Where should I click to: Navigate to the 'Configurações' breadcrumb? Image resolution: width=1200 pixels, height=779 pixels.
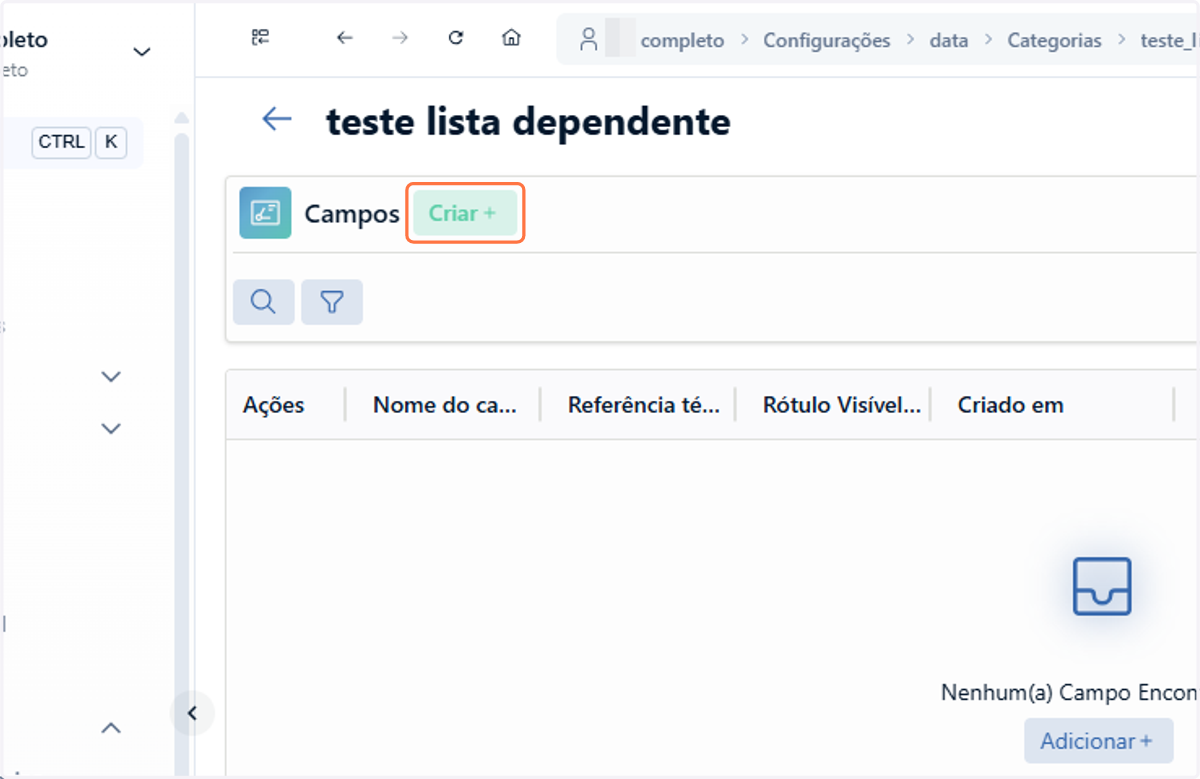pos(827,41)
